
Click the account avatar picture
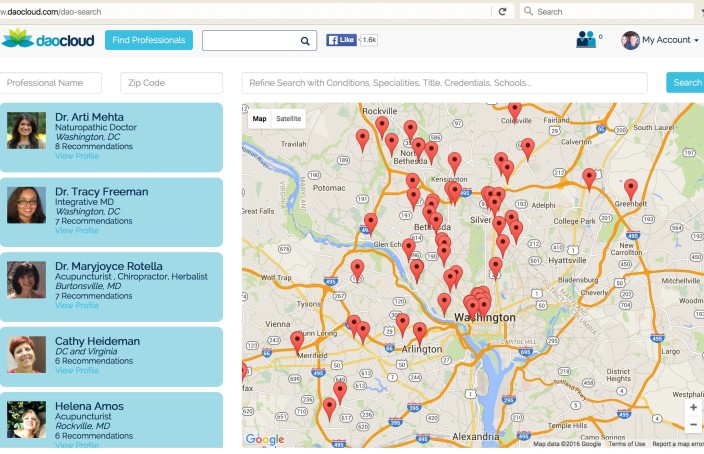tap(630, 40)
